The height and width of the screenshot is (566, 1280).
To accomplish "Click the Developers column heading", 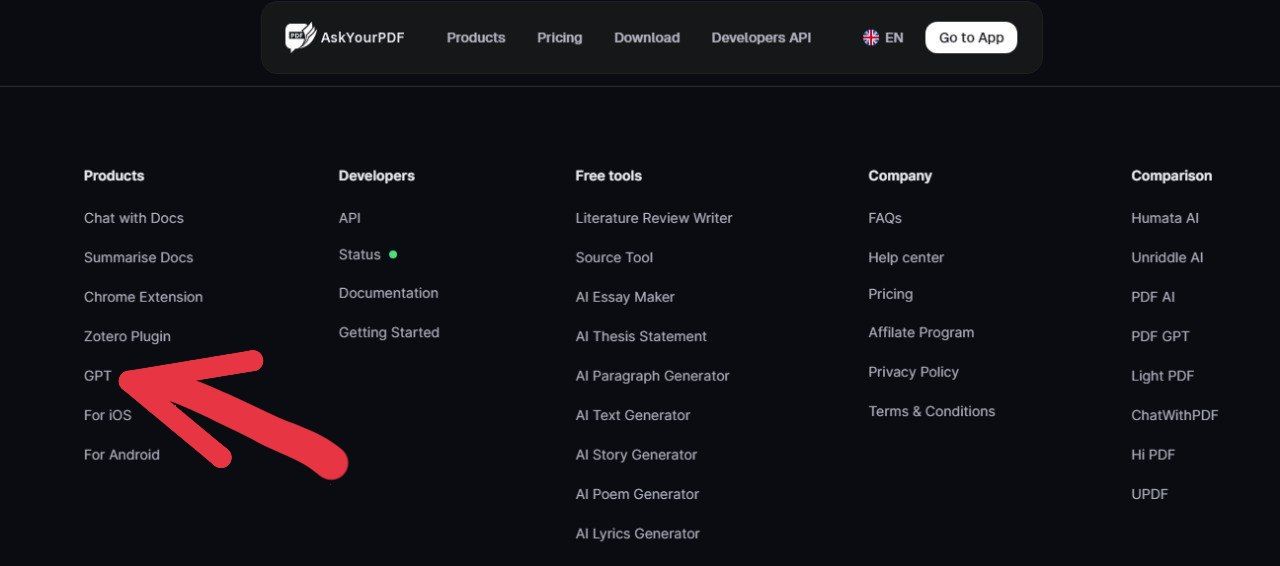I will [x=376, y=175].
